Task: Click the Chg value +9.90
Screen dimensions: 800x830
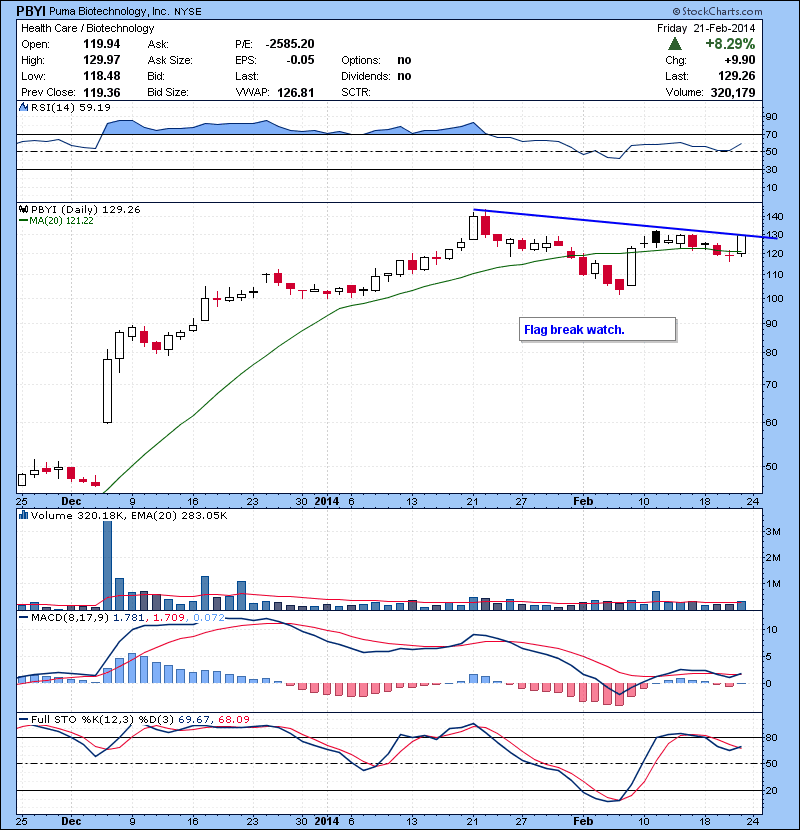Action: coord(740,60)
